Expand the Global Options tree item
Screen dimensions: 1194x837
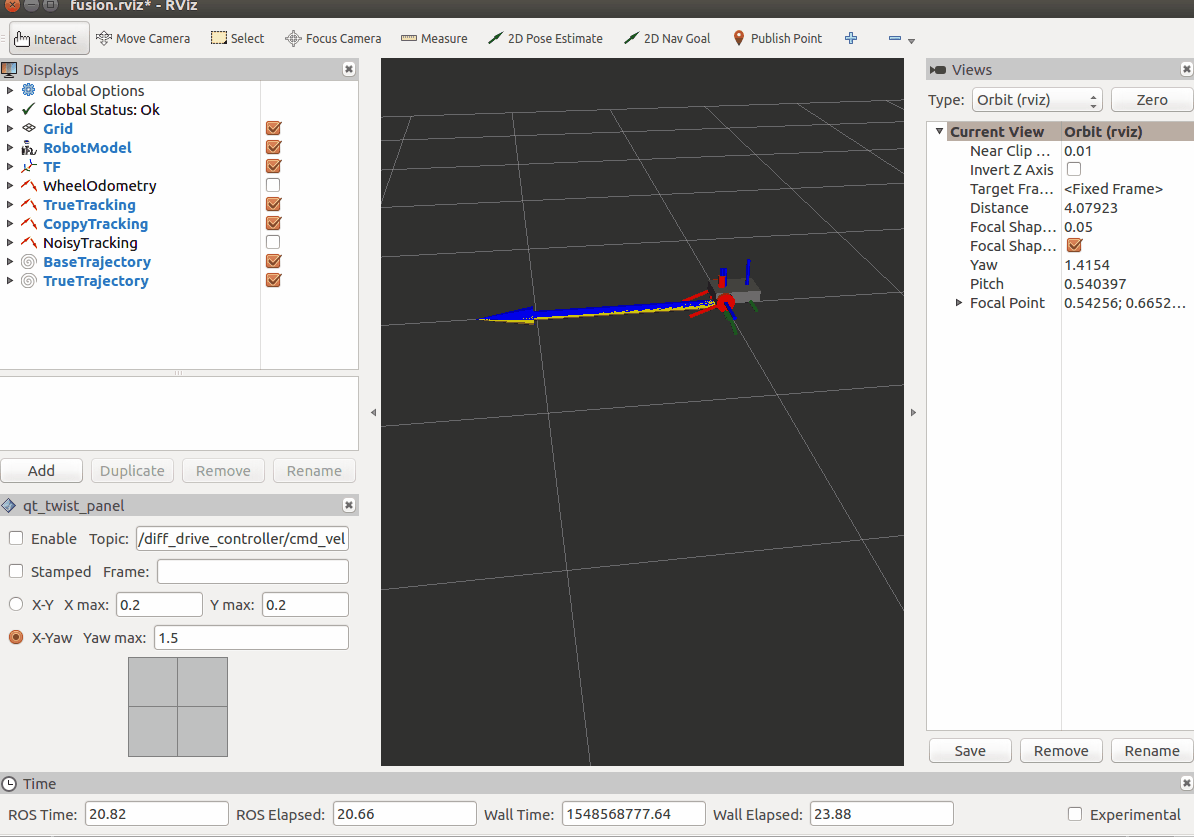tap(10, 91)
